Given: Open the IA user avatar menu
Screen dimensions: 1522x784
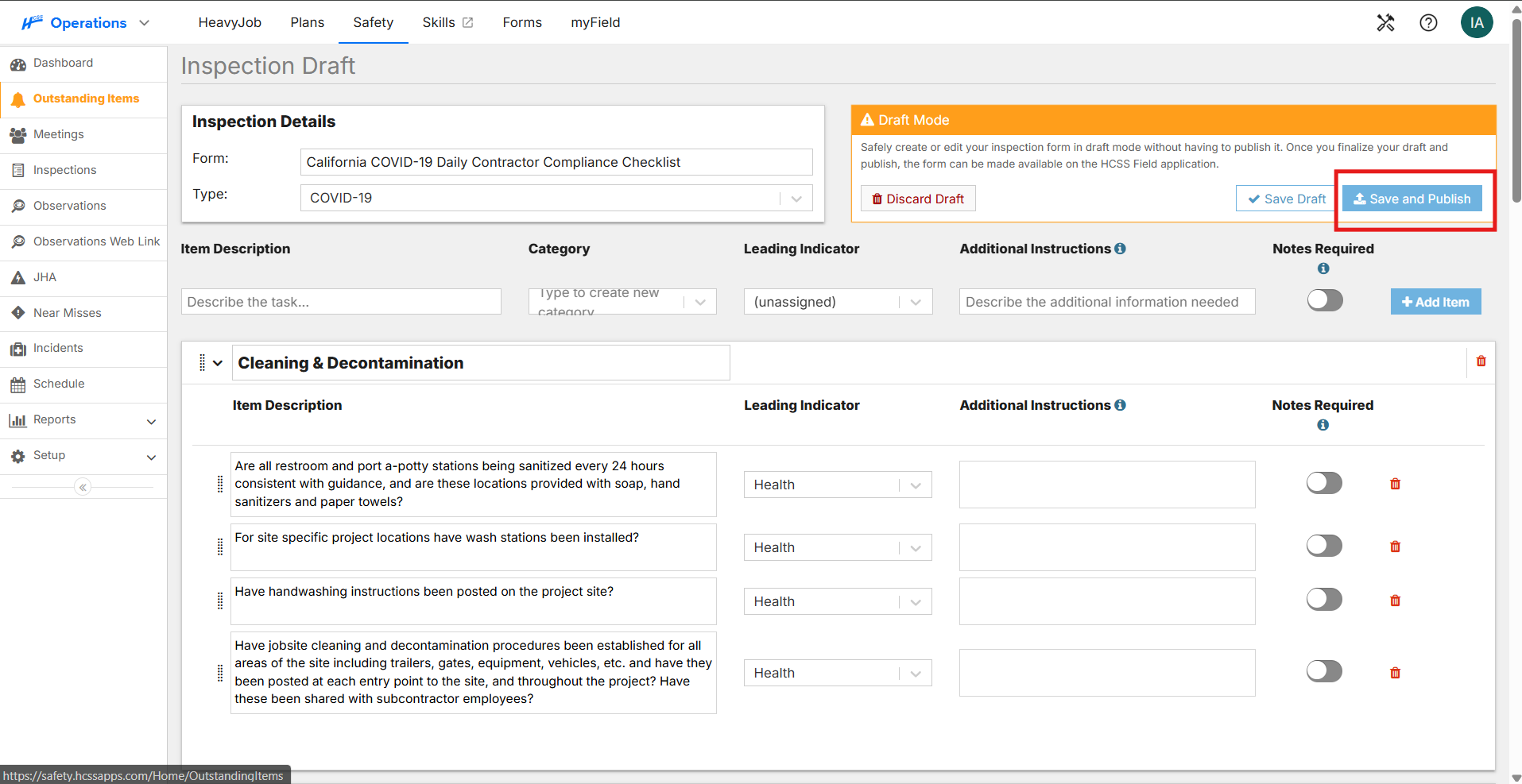Looking at the screenshot, I should 1477,22.
